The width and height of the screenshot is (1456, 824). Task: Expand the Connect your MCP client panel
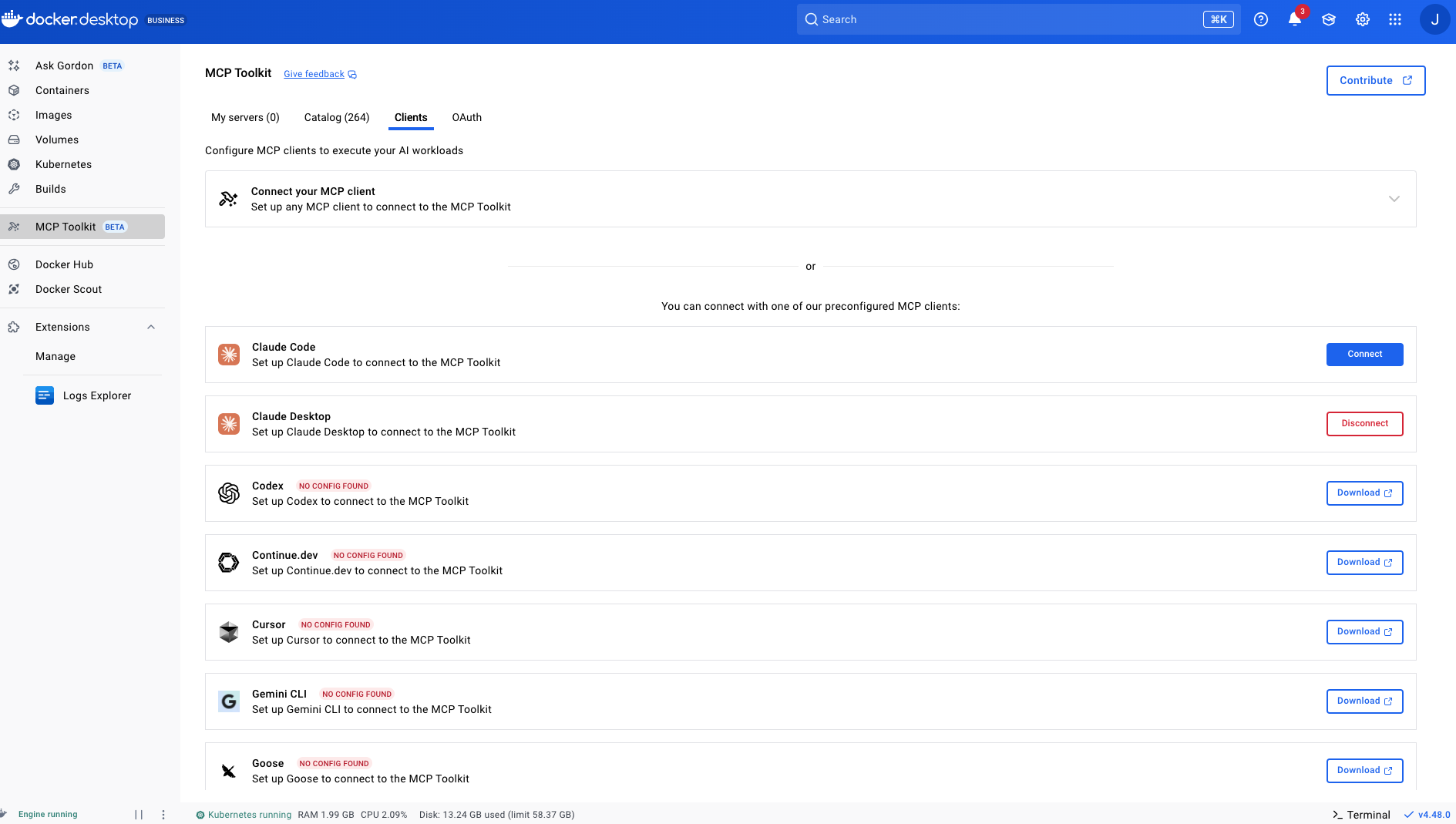point(1394,199)
